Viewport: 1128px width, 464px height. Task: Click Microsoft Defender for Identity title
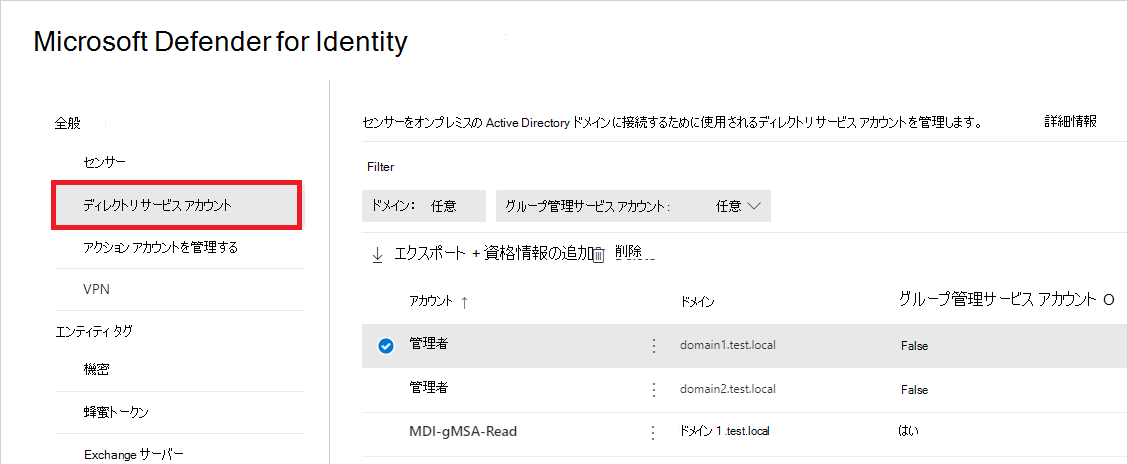click(x=220, y=42)
